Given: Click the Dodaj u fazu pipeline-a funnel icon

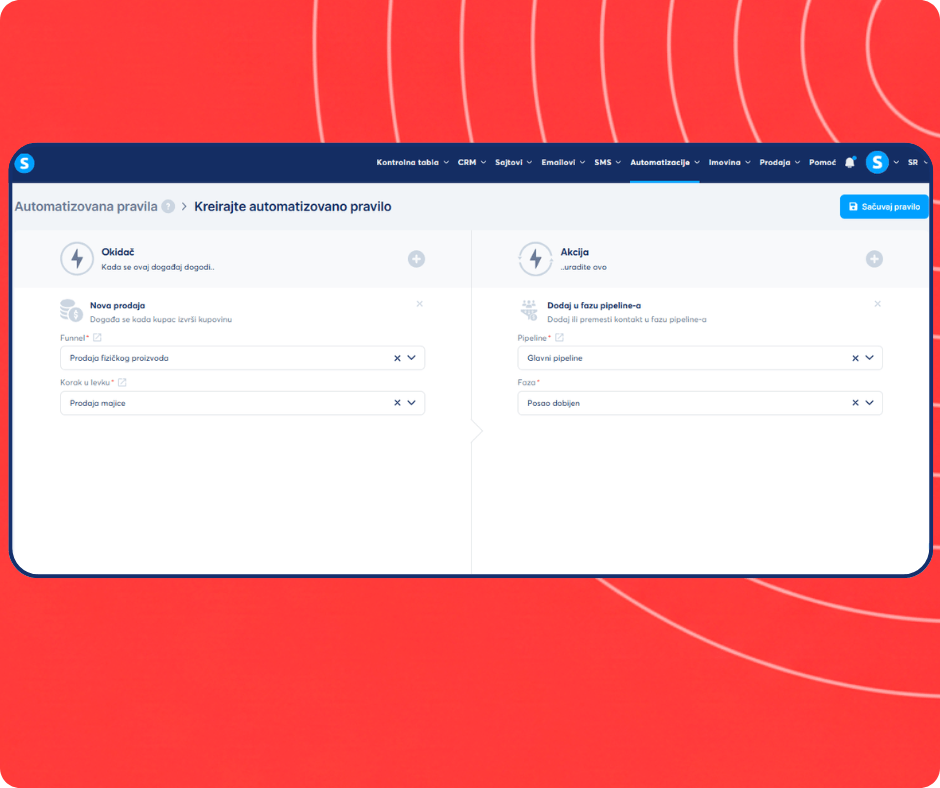Looking at the screenshot, I should (529, 310).
